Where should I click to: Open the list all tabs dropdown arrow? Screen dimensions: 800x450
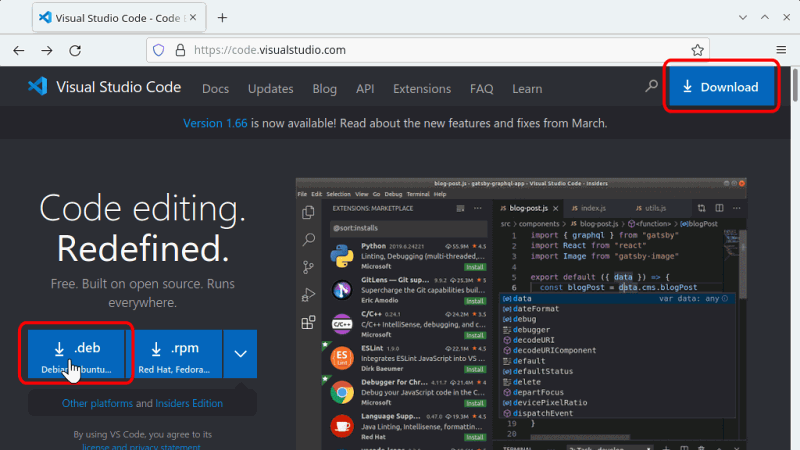click(x=741, y=18)
